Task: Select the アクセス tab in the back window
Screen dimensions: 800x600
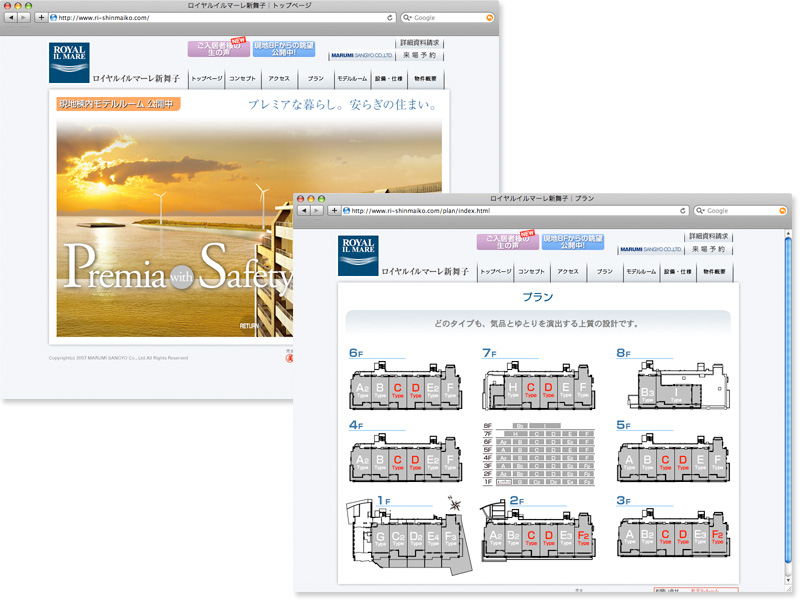Action: click(279, 78)
